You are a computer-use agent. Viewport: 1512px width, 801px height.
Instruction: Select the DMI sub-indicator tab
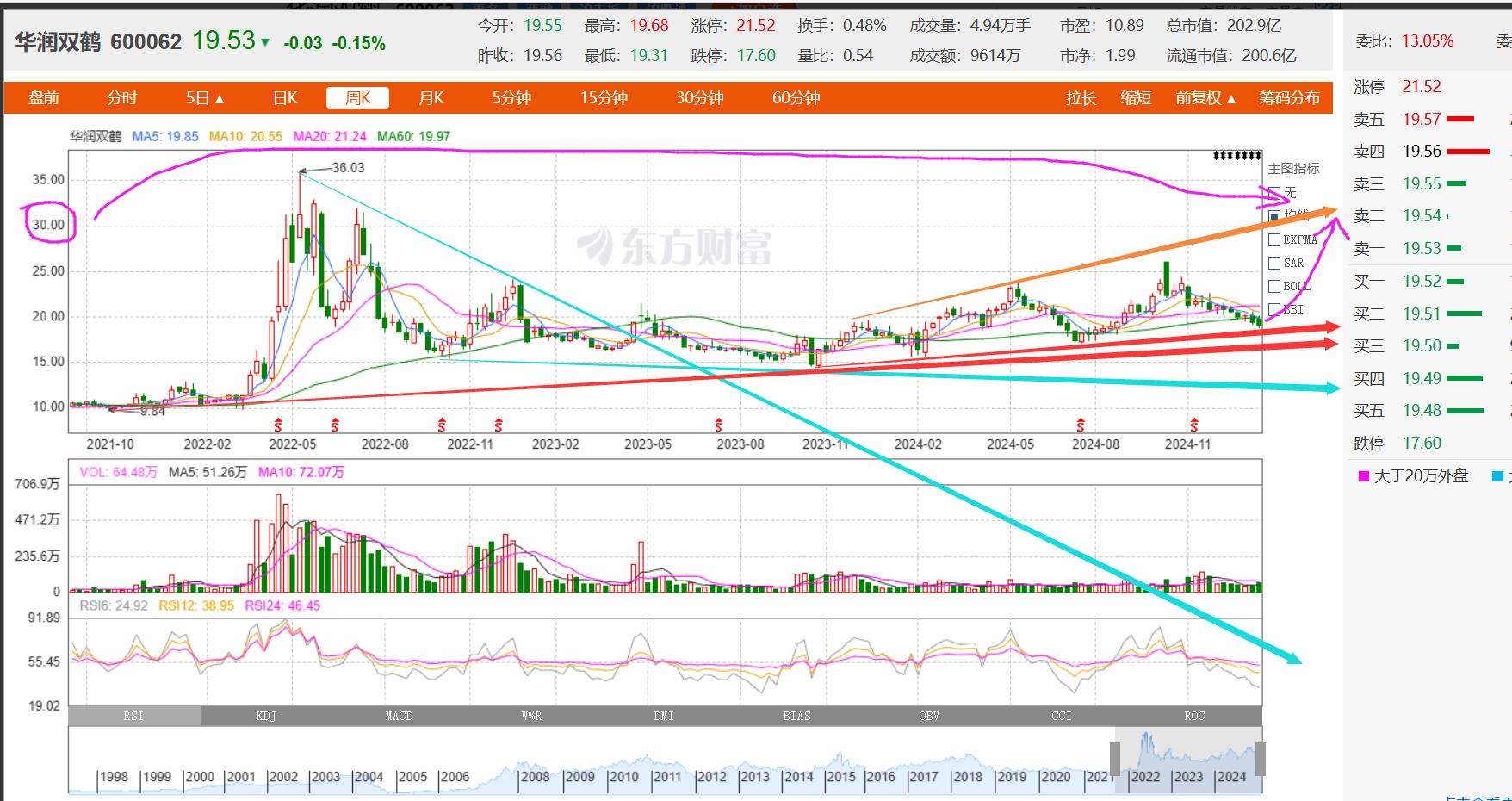[x=665, y=716]
